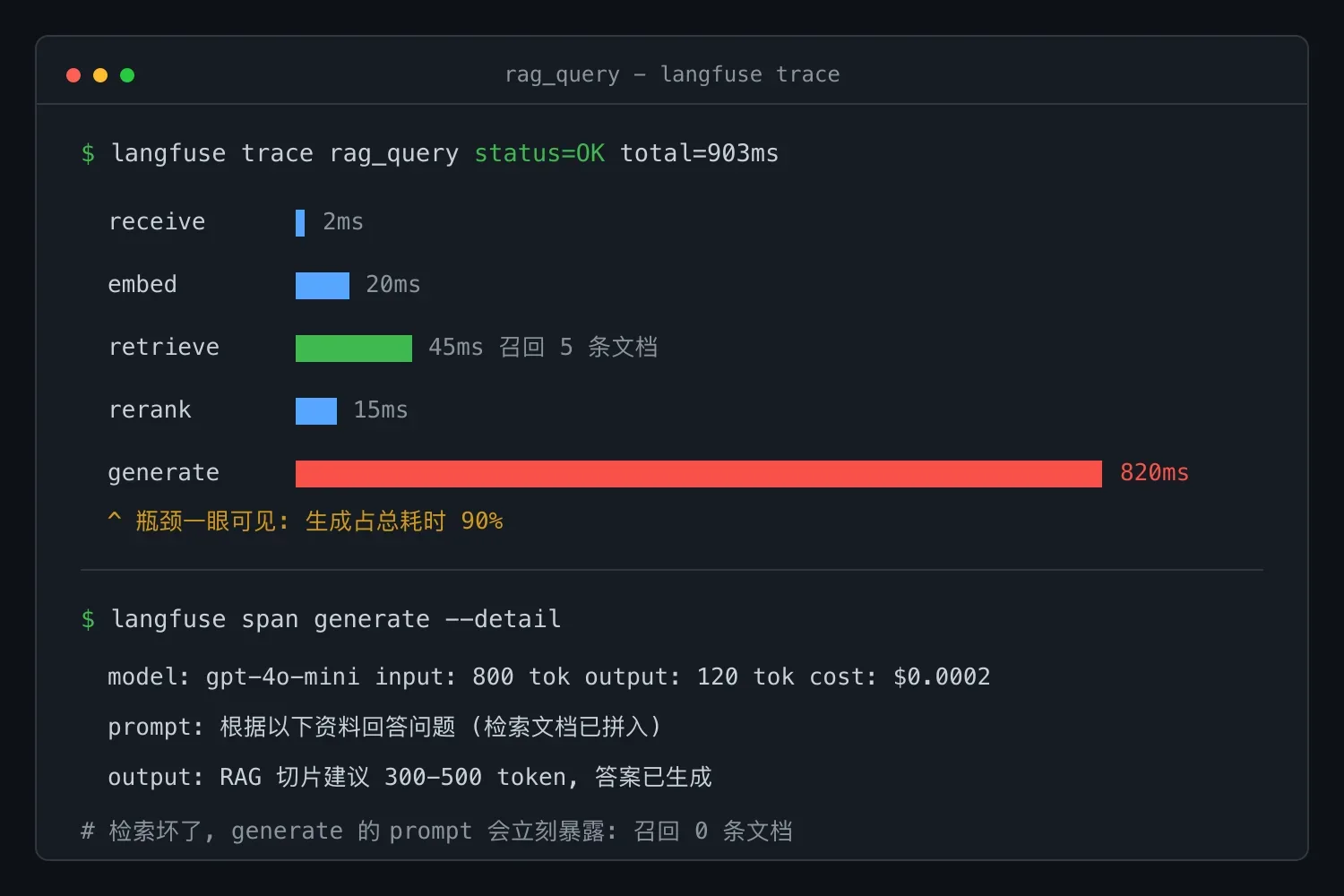Click the red '820ms' duration
Screen dimensions: 1344x896
[1154, 472]
